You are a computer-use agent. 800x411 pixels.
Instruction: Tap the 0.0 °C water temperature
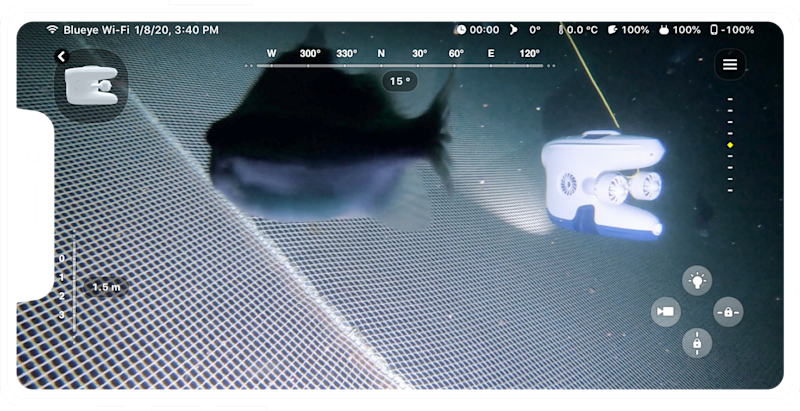tap(582, 30)
